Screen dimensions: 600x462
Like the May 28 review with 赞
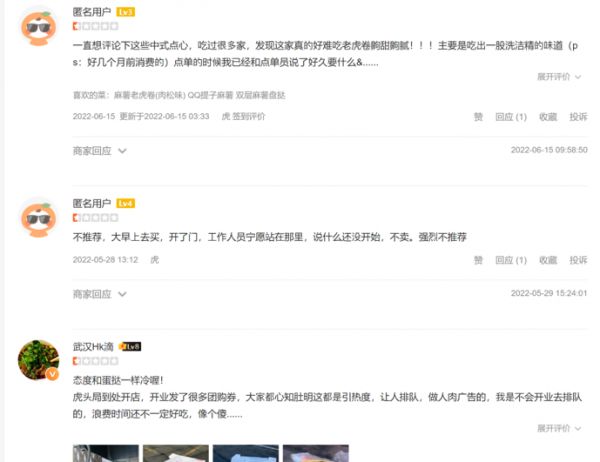click(x=478, y=260)
